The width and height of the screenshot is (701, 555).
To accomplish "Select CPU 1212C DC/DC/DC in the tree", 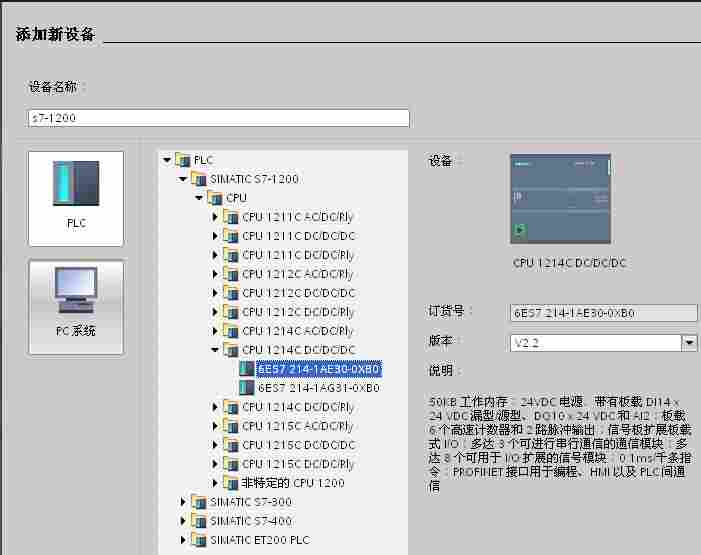I will click(298, 293).
